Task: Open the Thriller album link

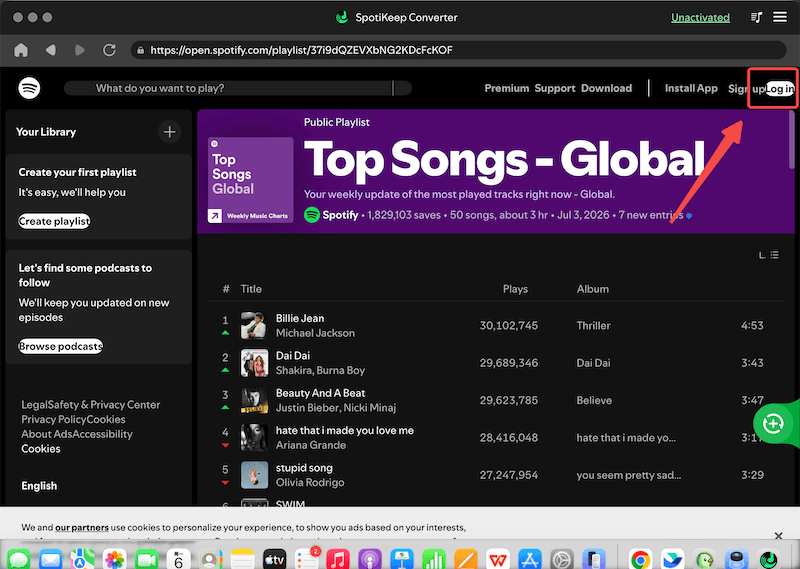Action: coord(593,326)
